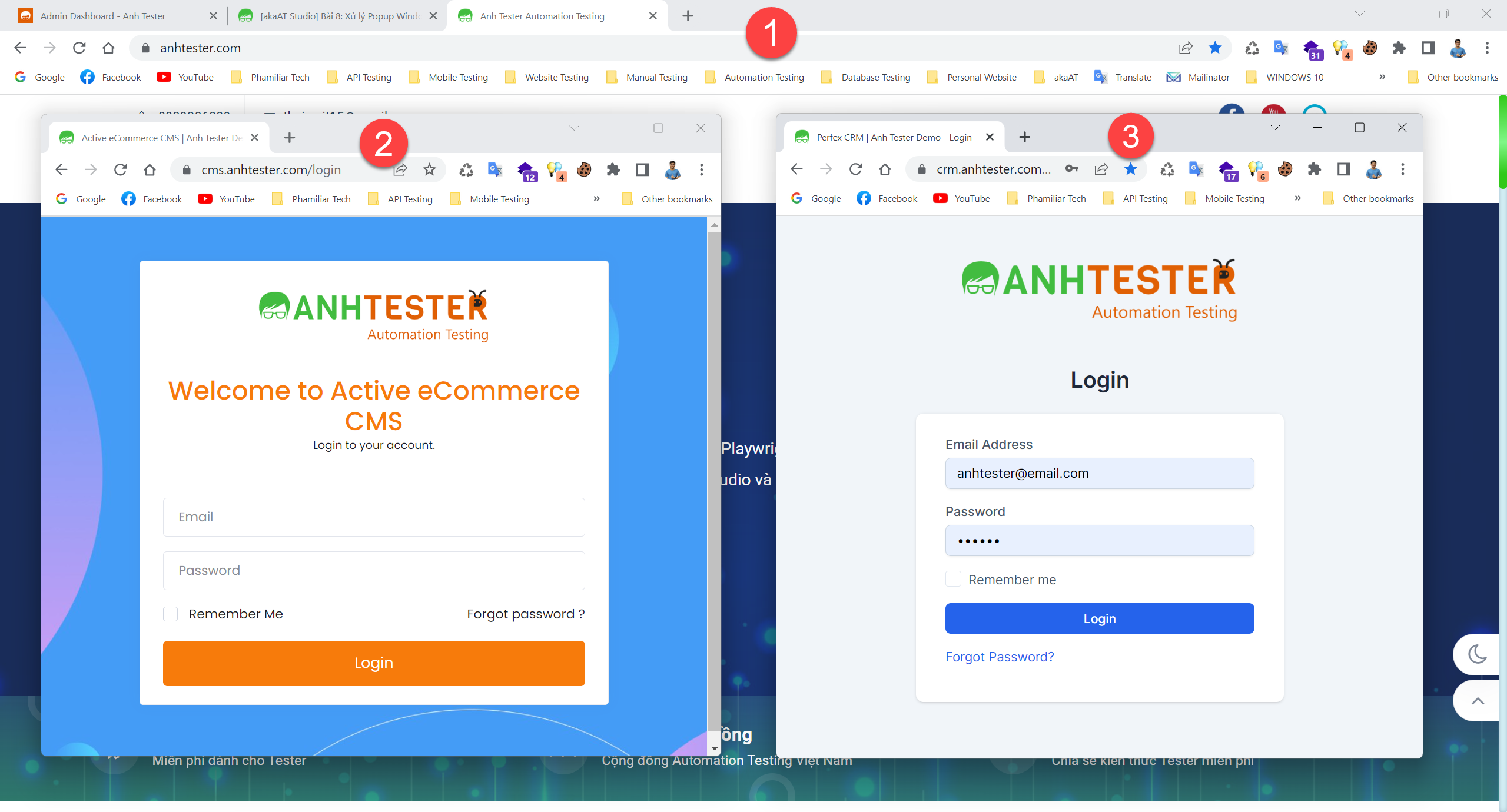Expand hidden bookmarks chevron in CRM window
The height and width of the screenshot is (812, 1507).
click(x=1297, y=198)
